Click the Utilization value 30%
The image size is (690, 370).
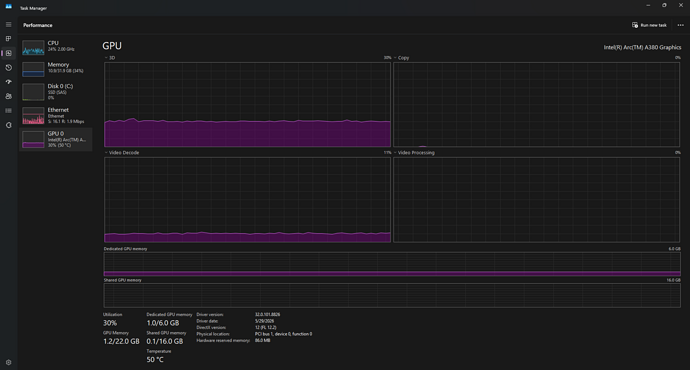click(110, 323)
